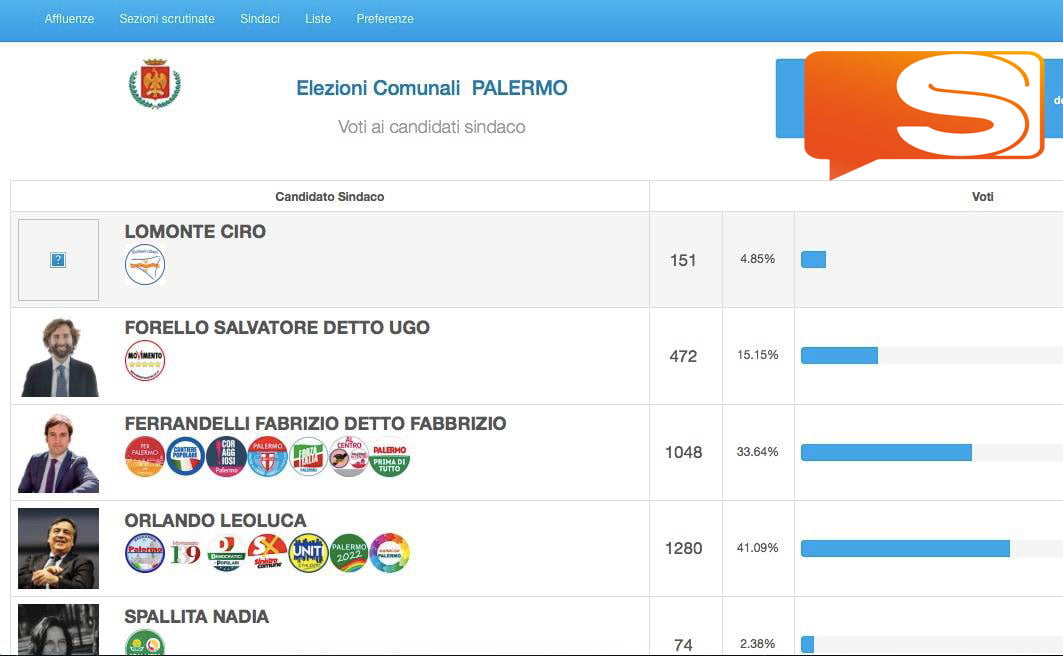Screen dimensions: 1063x656
Task: Click the Palermo Prima di Tutto logo
Action: click(x=390, y=456)
